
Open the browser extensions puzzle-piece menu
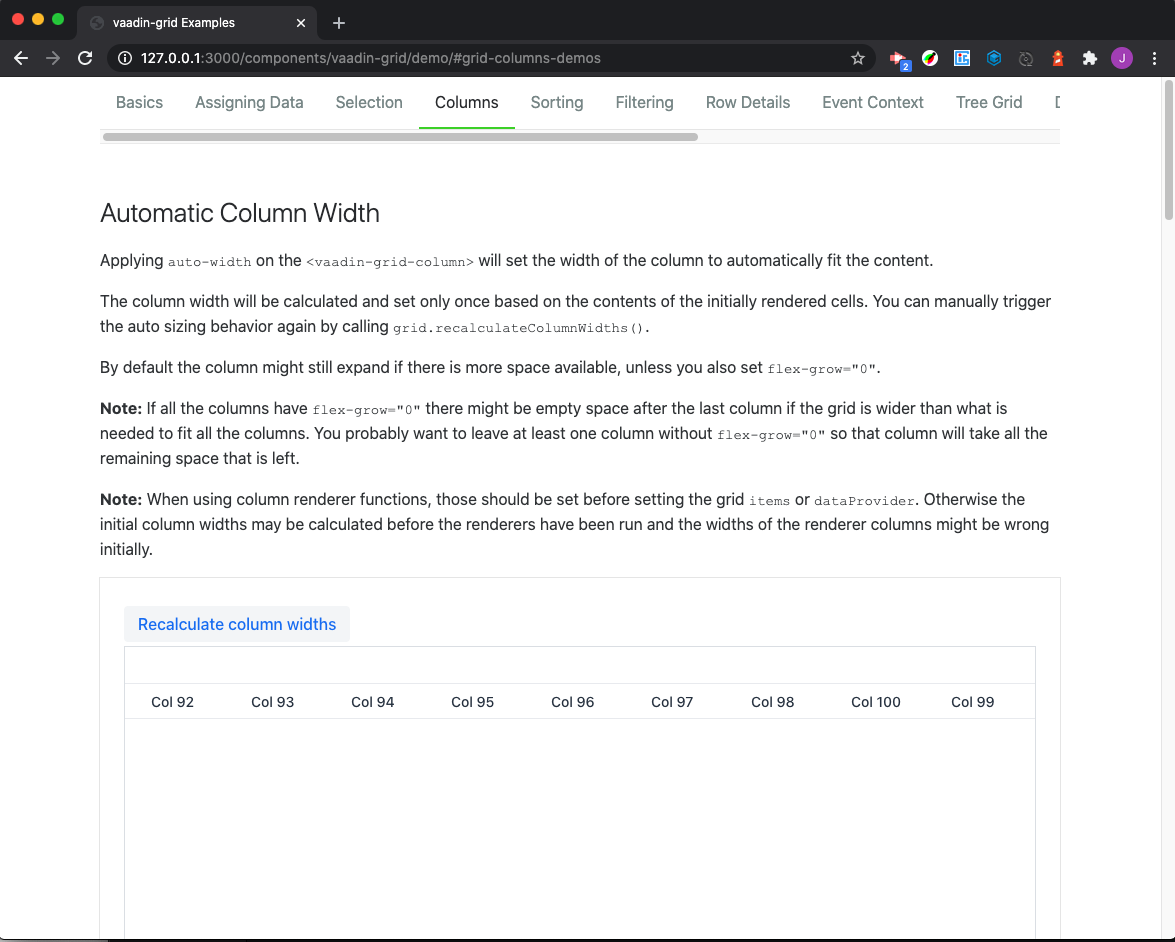point(1089,58)
